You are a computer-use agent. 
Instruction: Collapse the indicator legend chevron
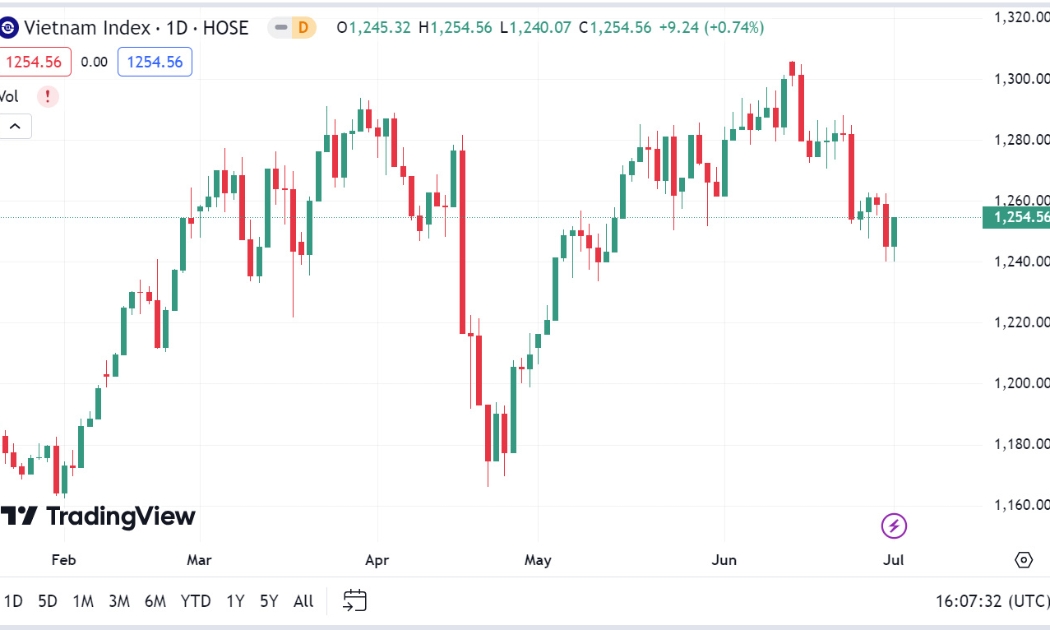click(x=15, y=126)
